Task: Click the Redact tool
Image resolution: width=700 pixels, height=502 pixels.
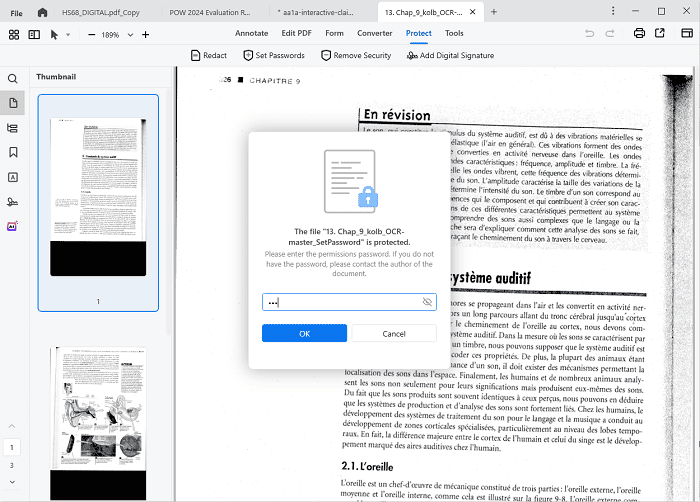Action: tap(208, 56)
